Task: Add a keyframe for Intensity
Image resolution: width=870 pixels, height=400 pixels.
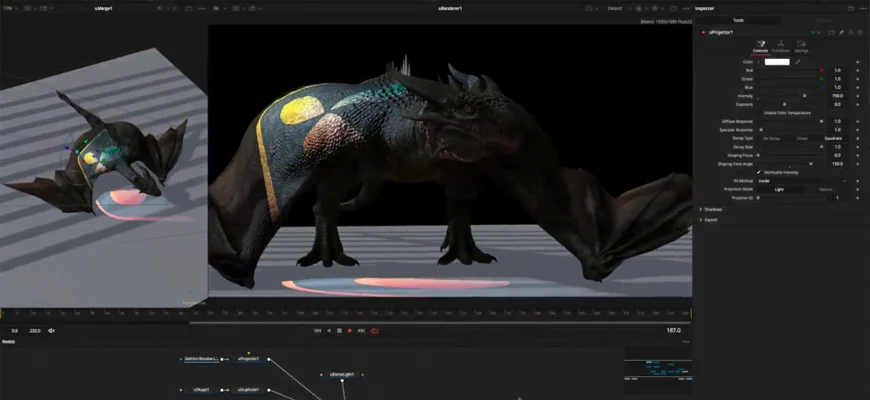Action: [858, 96]
